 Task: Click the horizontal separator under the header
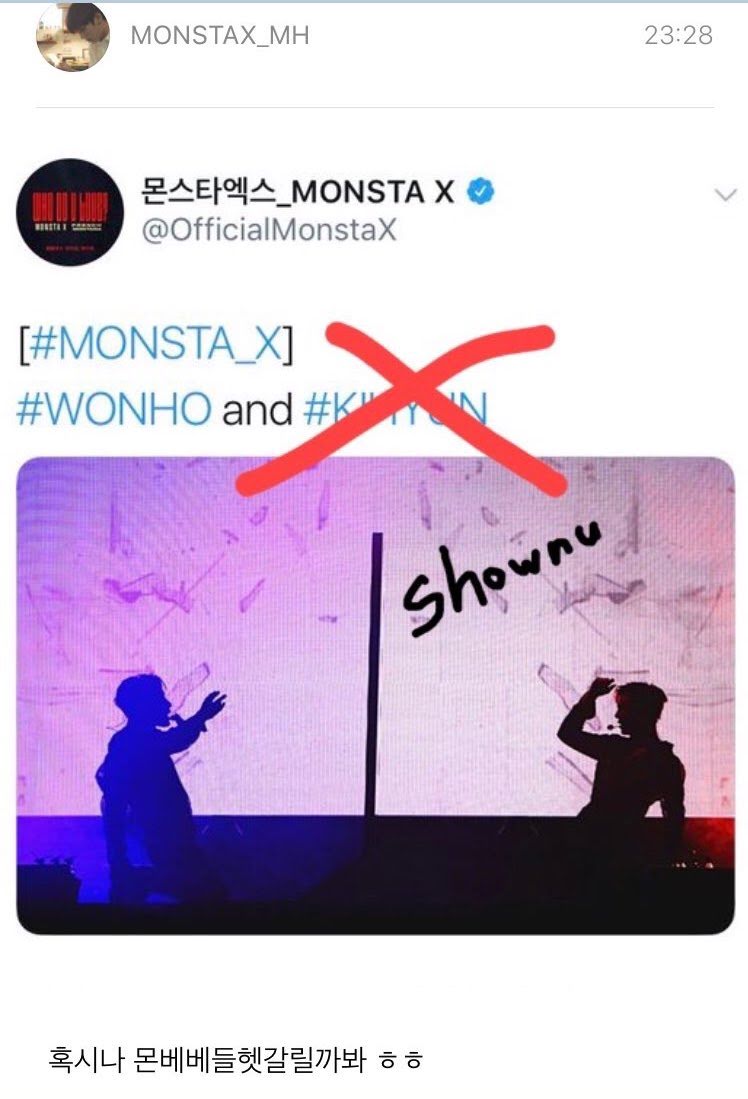click(375, 107)
